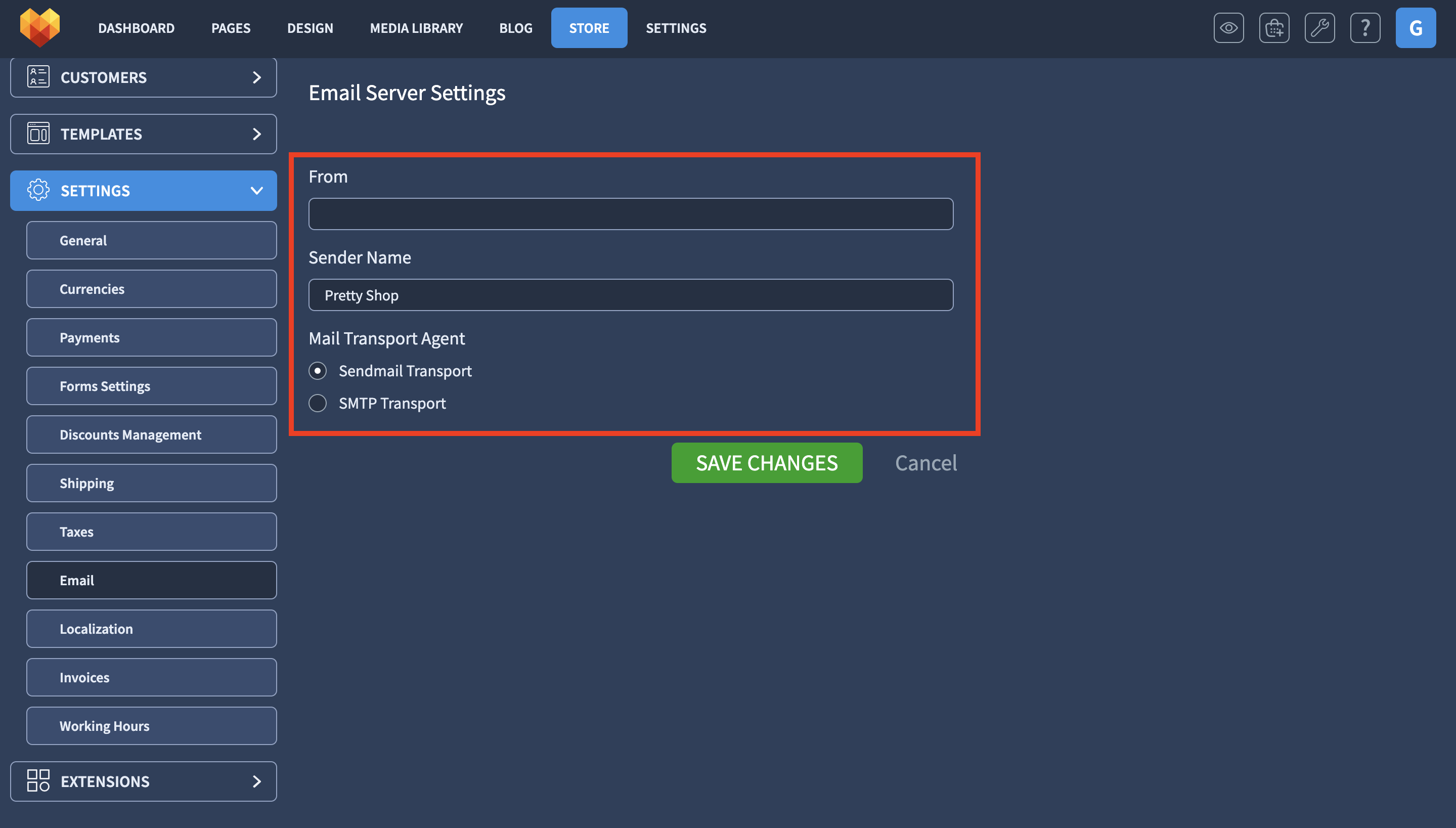Open General settings item
Screen dimensions: 1456x828
(151, 241)
